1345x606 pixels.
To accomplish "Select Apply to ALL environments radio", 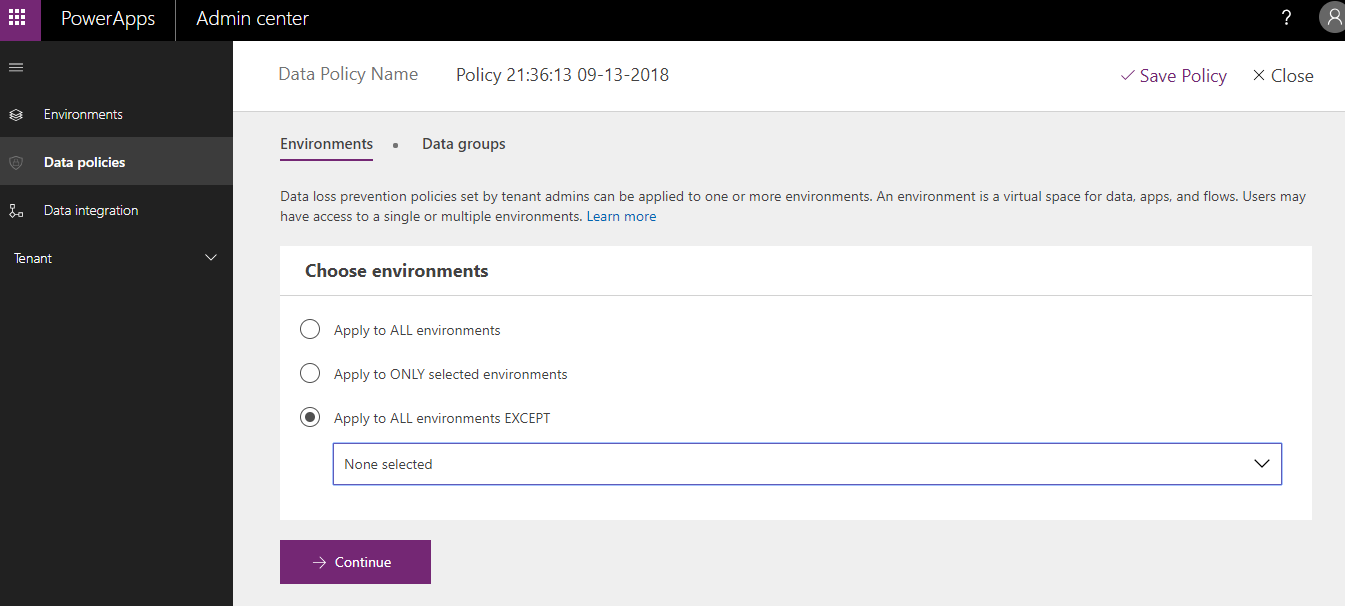I will [310, 329].
